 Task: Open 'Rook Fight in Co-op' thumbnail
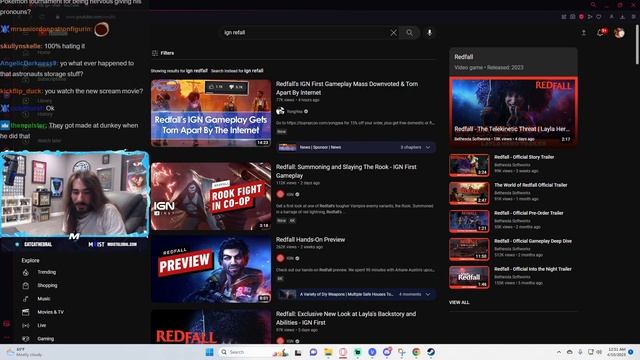(x=211, y=196)
